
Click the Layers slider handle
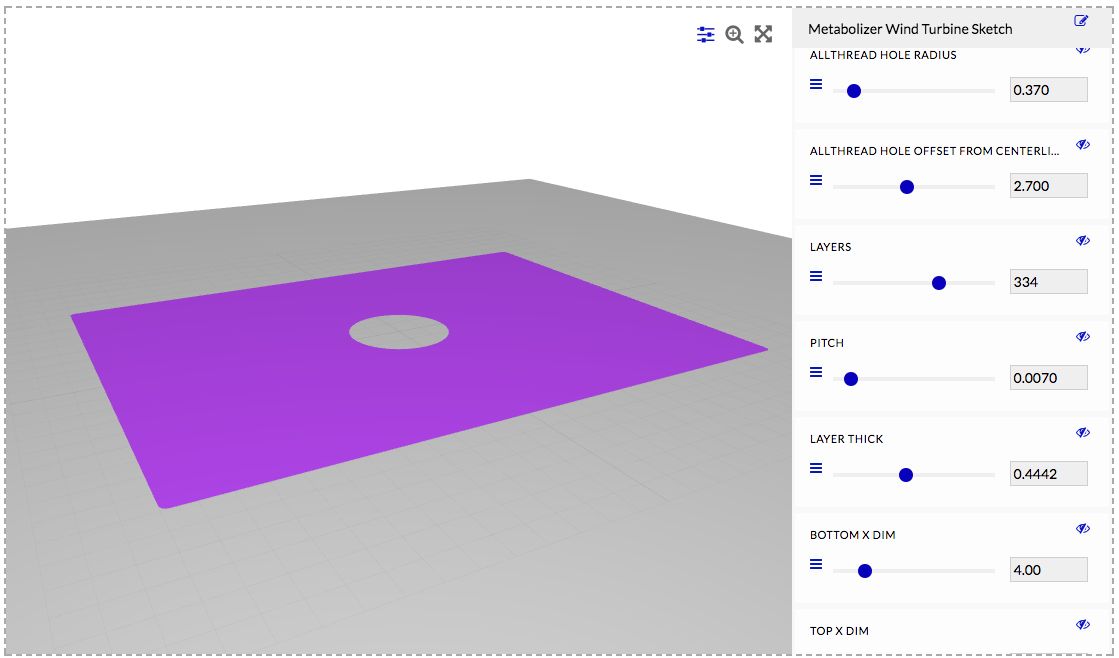(939, 283)
